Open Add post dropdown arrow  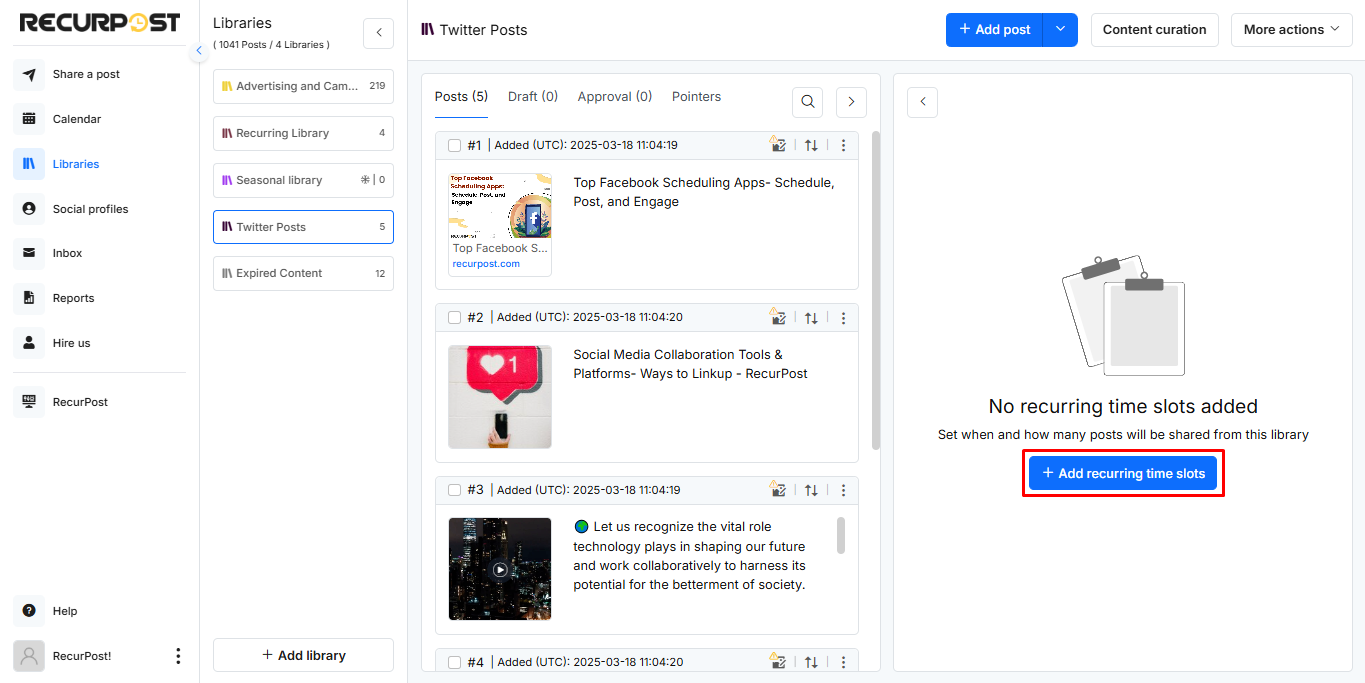[1060, 29]
